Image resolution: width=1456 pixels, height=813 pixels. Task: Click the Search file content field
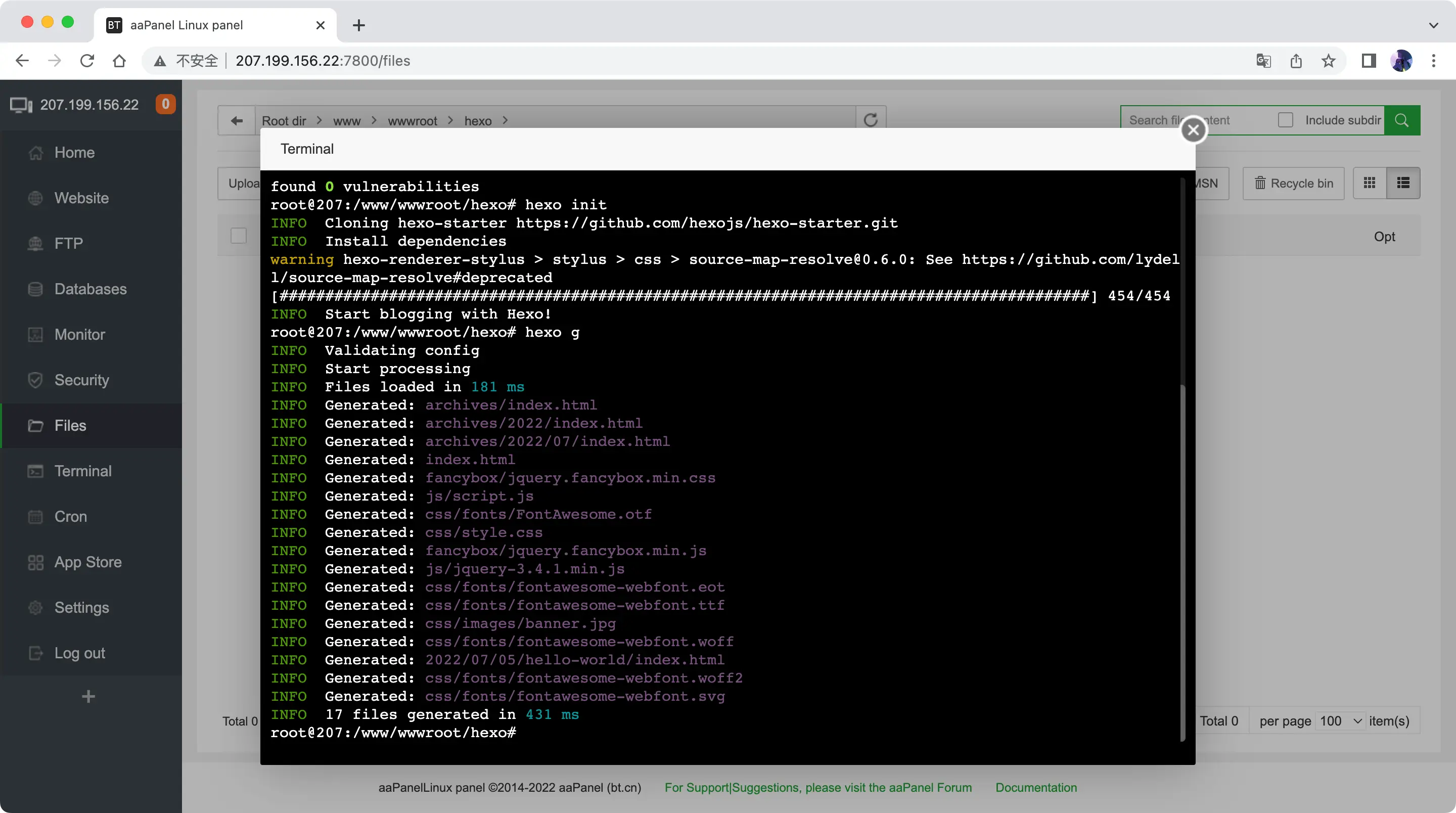click(x=1196, y=120)
